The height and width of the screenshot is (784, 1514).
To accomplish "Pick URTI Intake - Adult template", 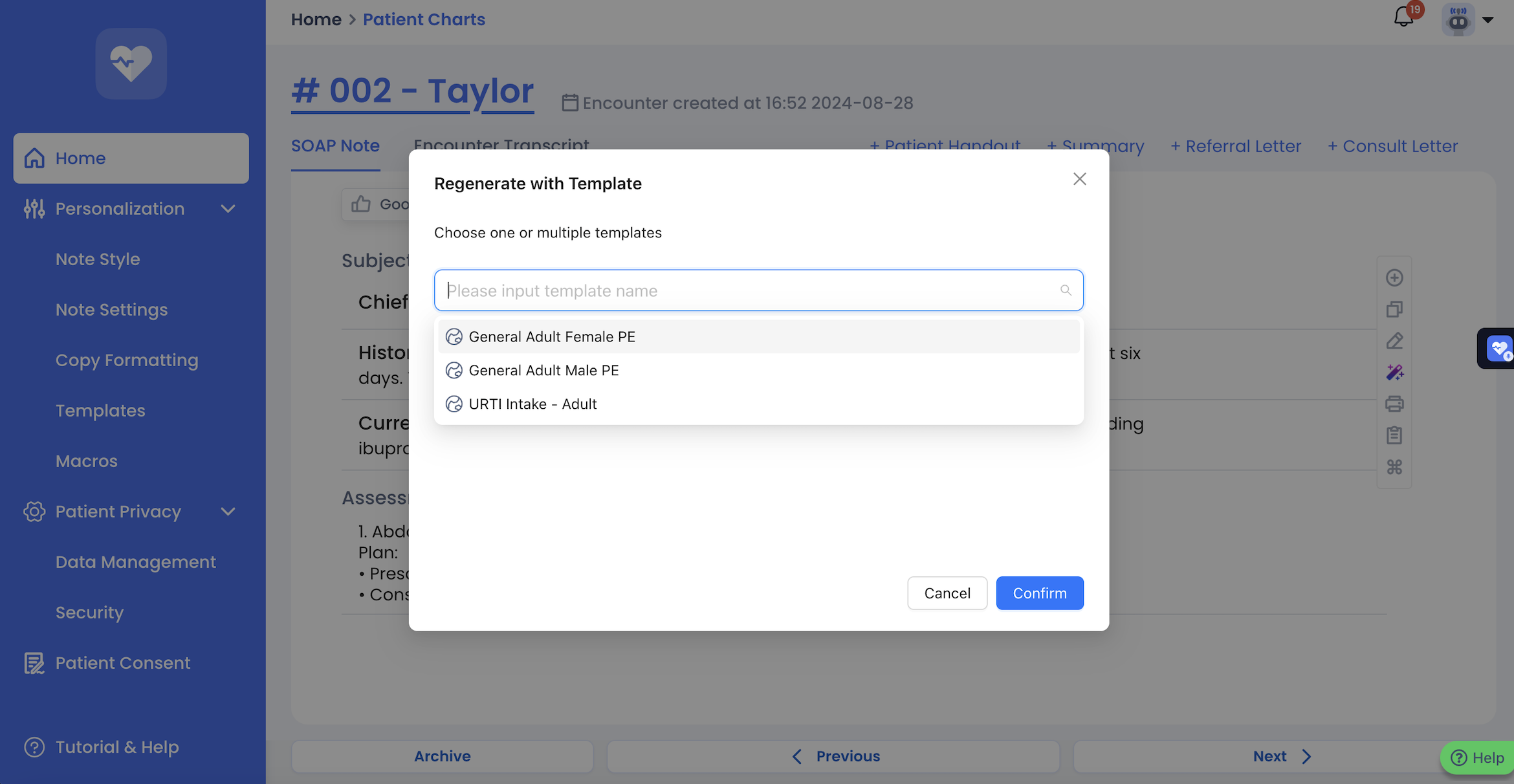I will click(532, 404).
